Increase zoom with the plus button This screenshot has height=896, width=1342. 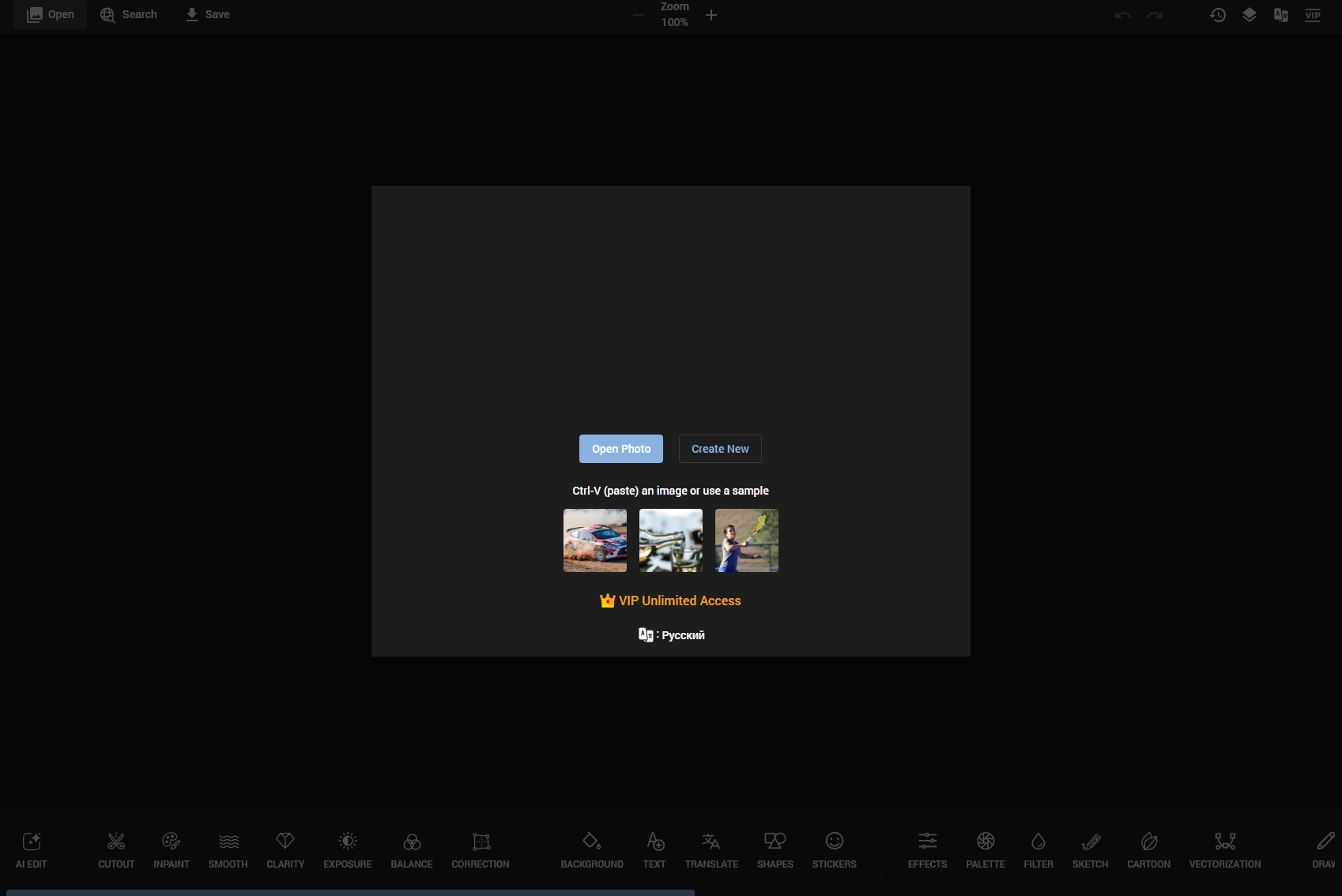pos(711,15)
